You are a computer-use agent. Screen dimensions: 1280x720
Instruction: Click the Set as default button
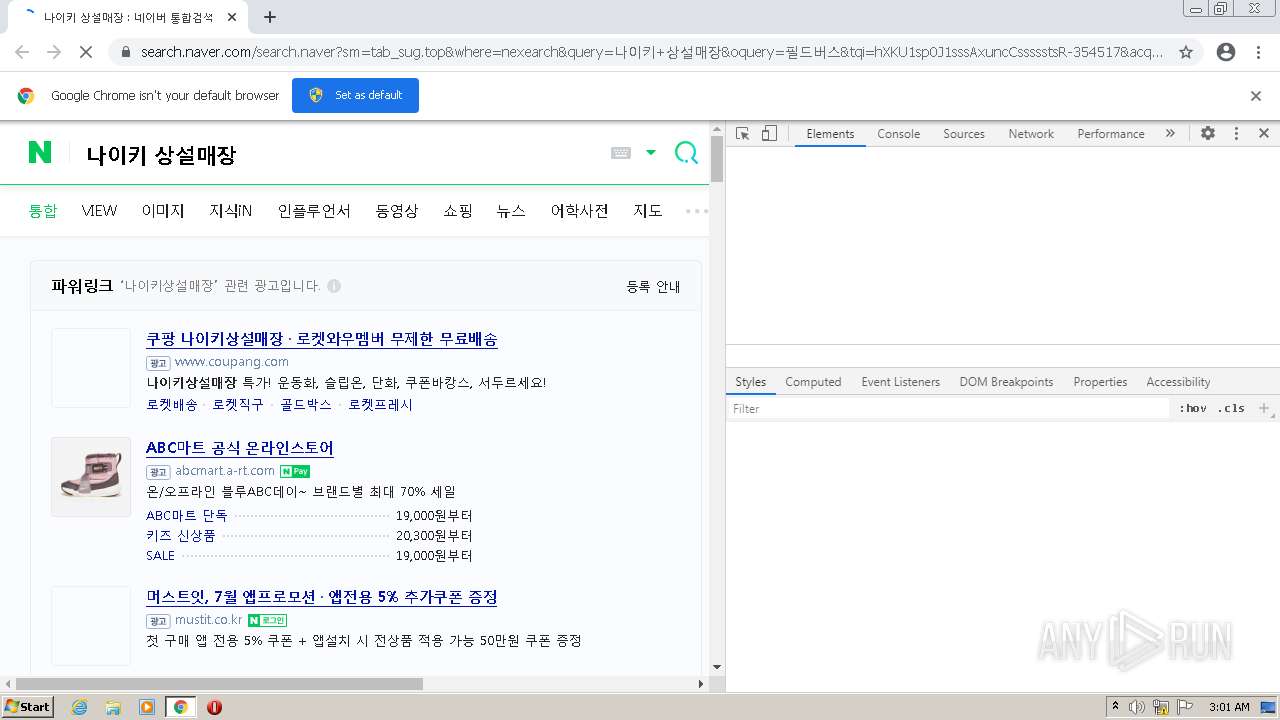tap(355, 95)
